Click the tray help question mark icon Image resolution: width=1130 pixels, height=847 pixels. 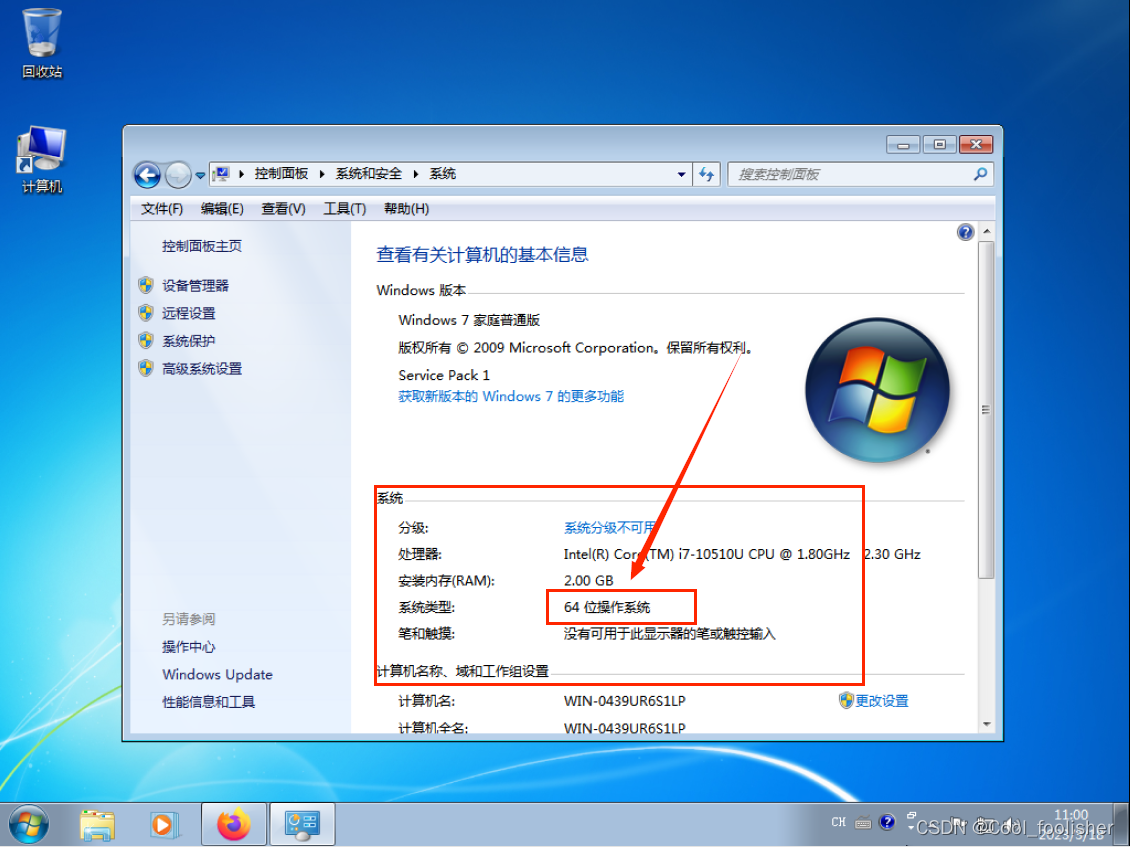(887, 822)
